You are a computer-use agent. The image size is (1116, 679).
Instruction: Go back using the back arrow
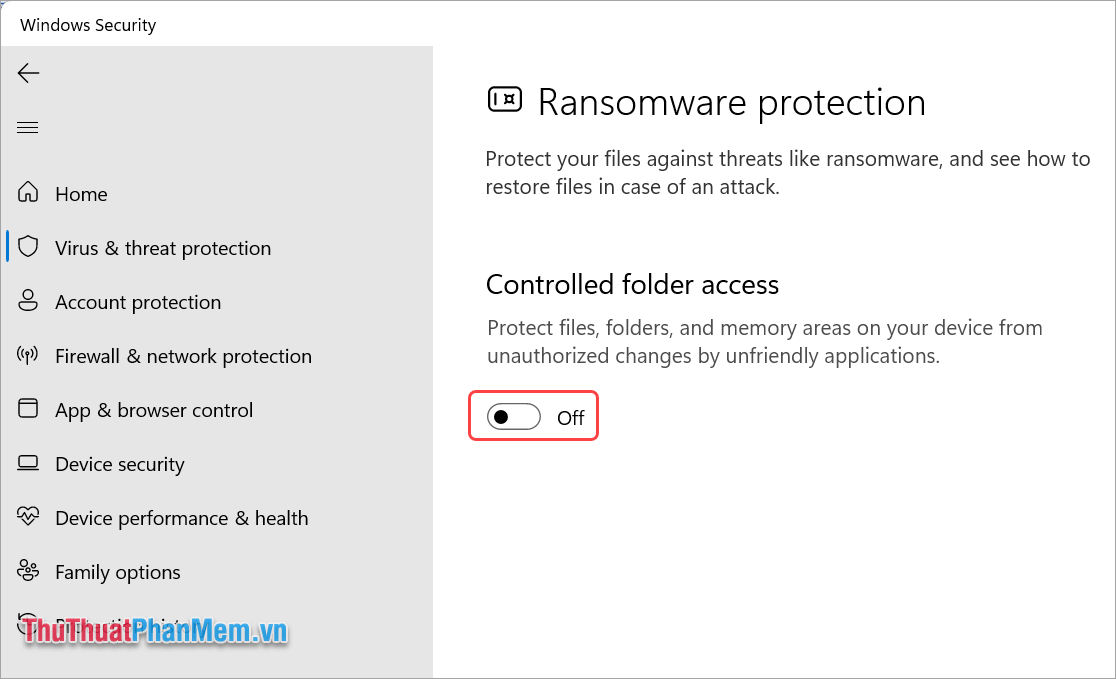point(28,72)
